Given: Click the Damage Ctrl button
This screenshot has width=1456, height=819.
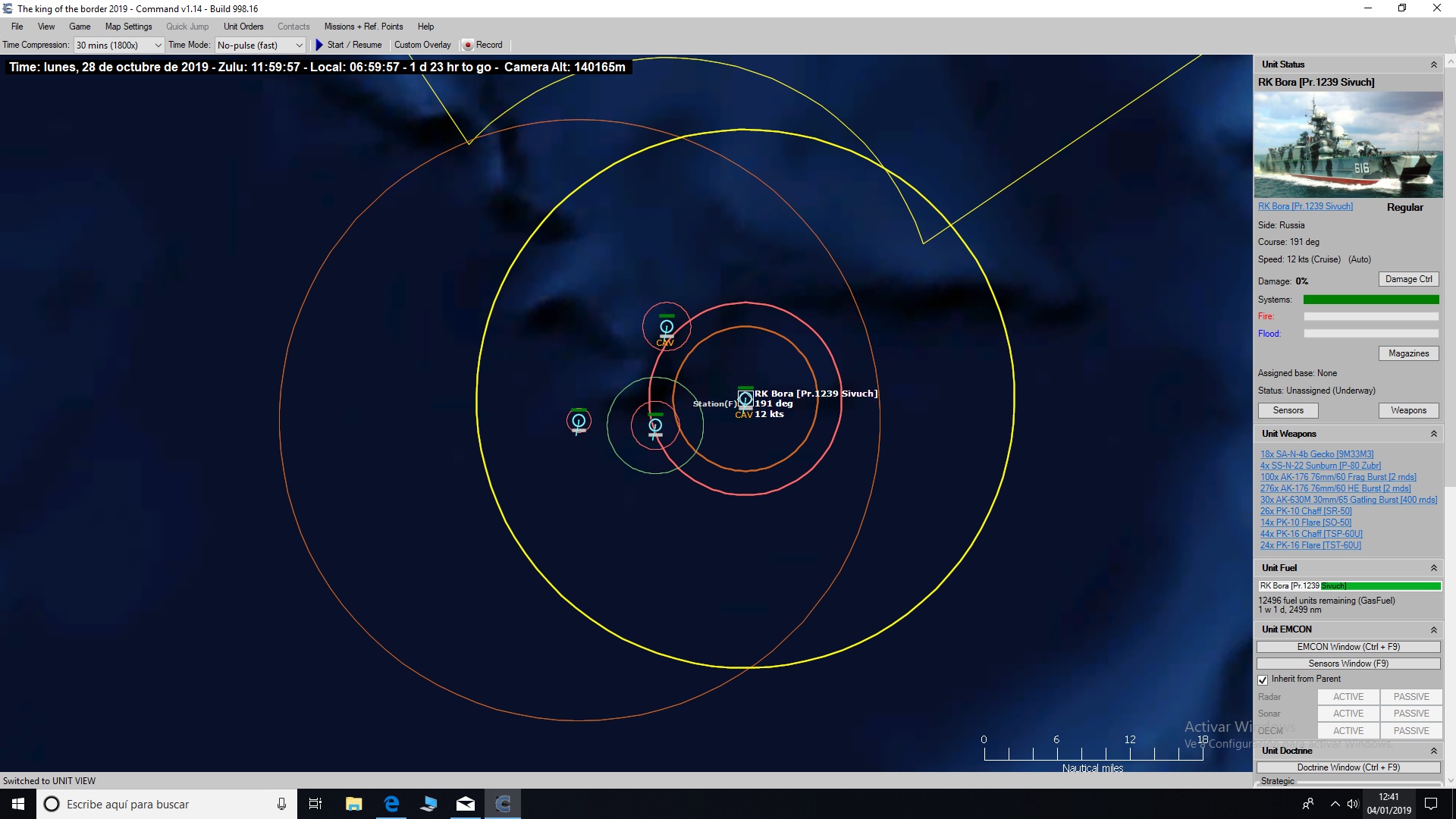Looking at the screenshot, I should click(x=1408, y=279).
